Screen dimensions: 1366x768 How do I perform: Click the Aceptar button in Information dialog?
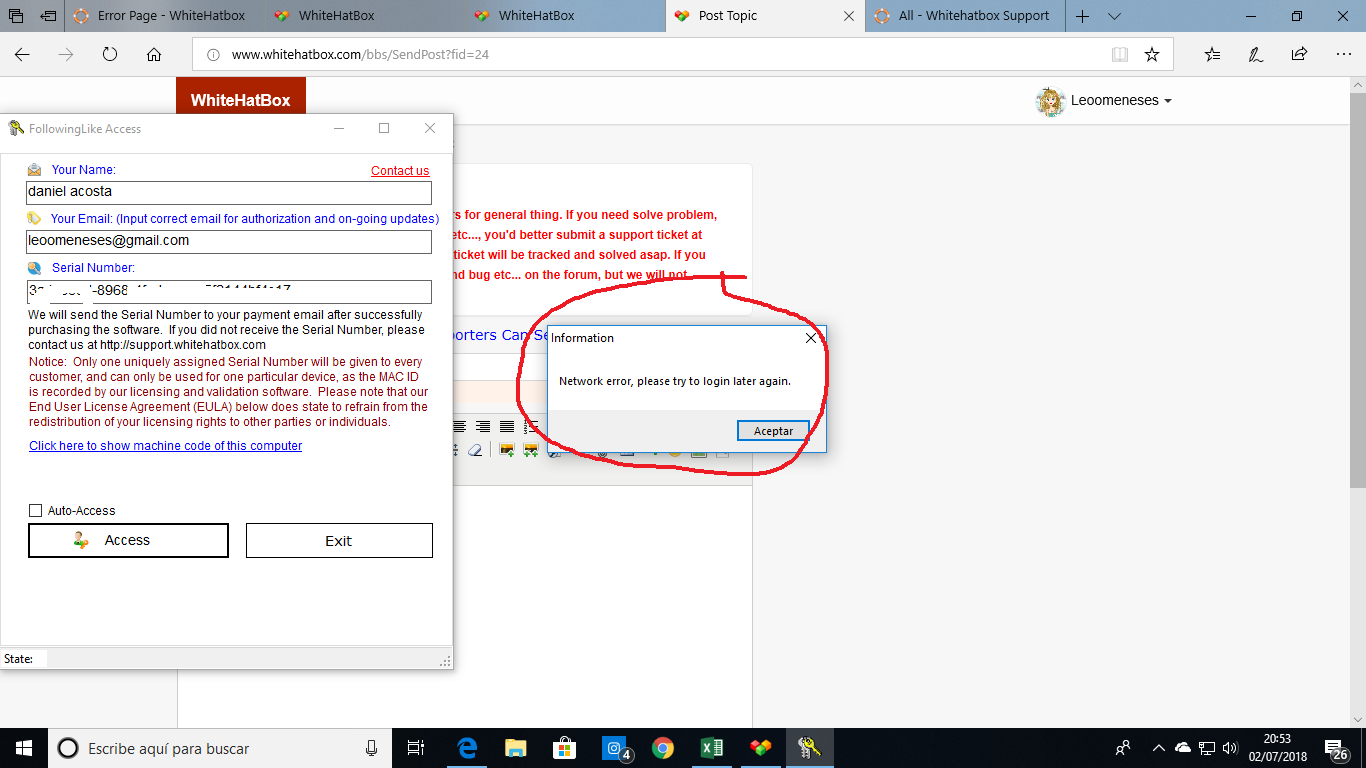click(773, 431)
